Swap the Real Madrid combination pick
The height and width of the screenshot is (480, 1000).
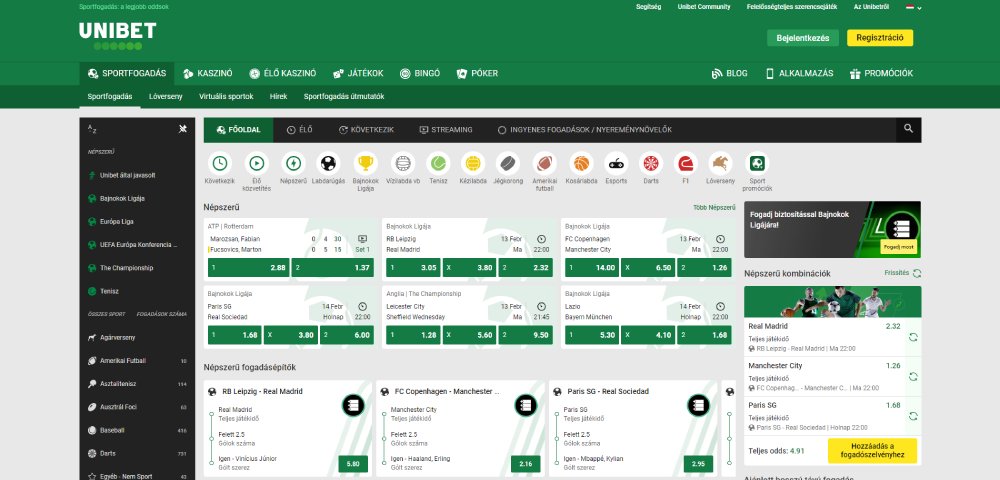pos(912,338)
